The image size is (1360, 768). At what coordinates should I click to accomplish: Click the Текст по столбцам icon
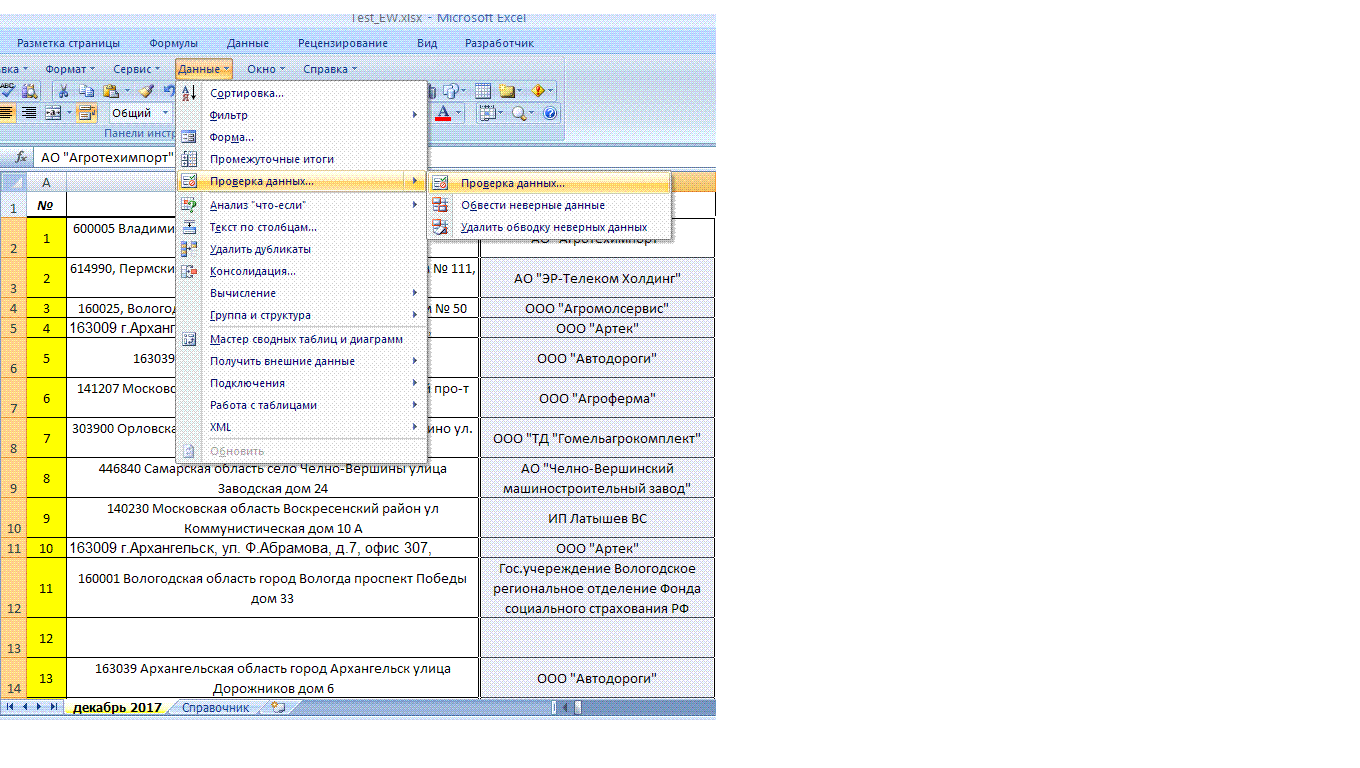pyautogui.click(x=189, y=227)
